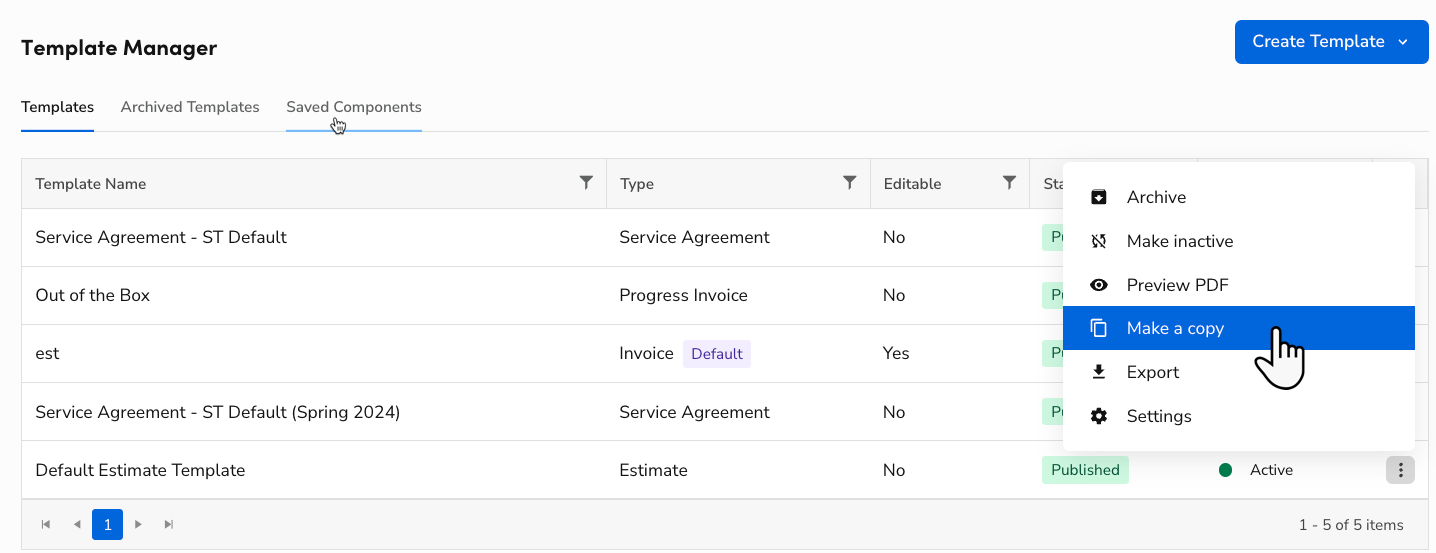
Task: Choose Make a copy from menu
Action: pyautogui.click(x=1175, y=328)
